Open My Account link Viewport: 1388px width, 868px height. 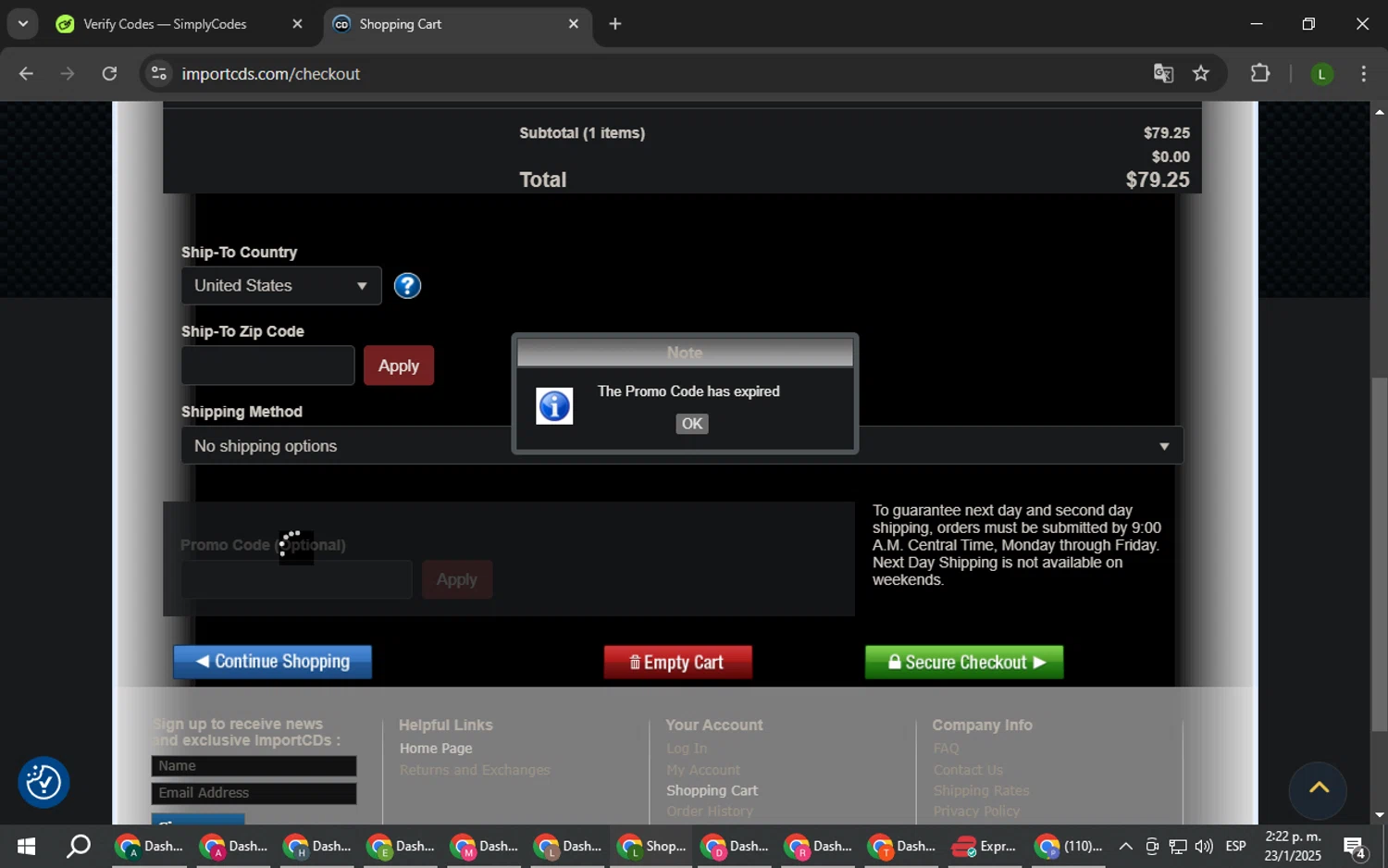coord(703,770)
